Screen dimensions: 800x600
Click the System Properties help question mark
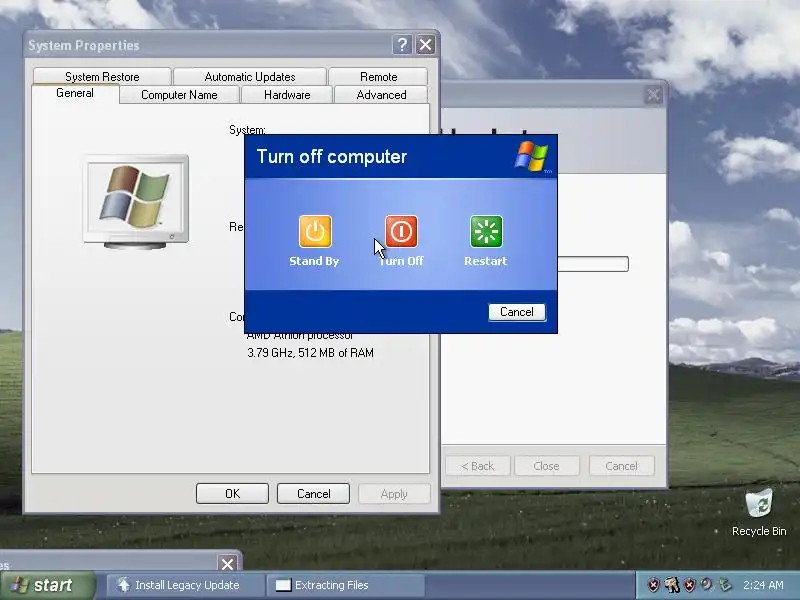[x=402, y=45]
